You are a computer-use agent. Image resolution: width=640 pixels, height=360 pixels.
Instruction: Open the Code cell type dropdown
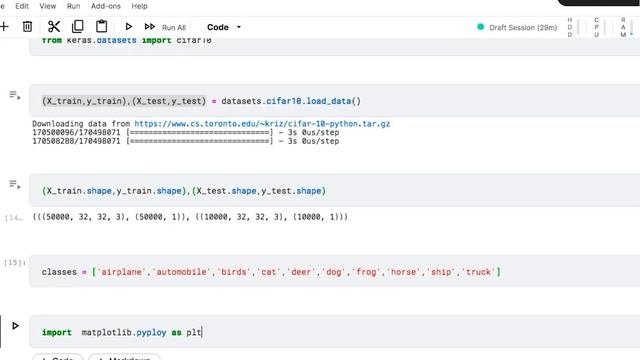[x=224, y=27]
